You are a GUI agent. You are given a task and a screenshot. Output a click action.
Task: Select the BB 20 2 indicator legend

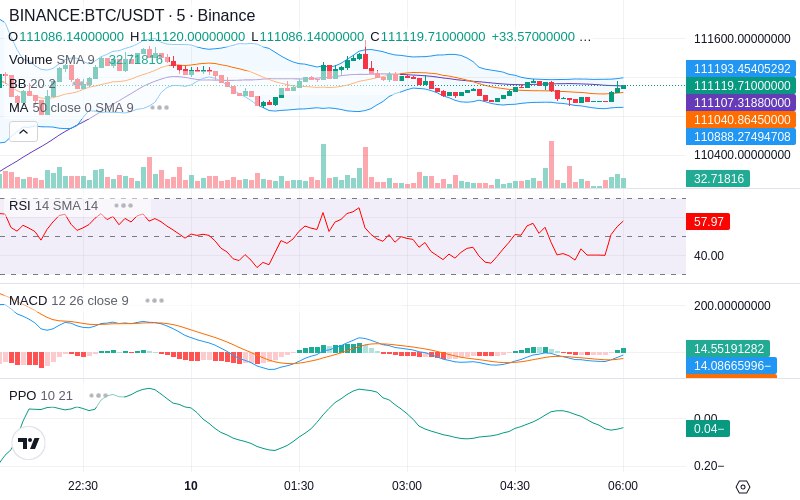[x=32, y=84]
